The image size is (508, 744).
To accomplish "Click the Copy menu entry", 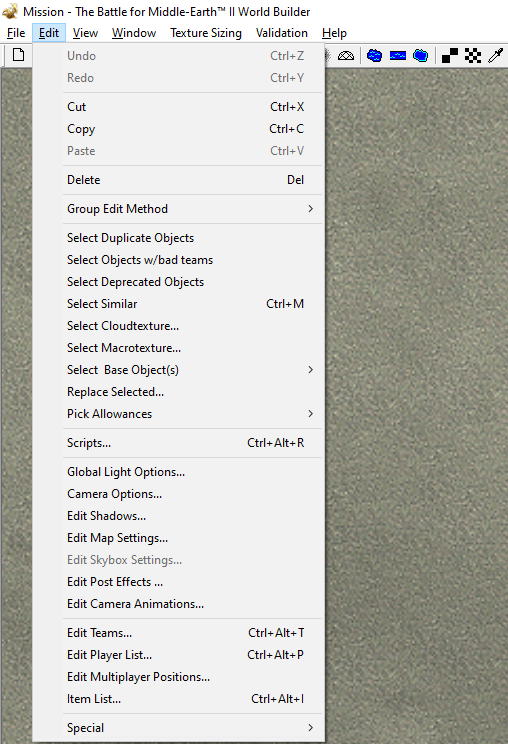I will [x=192, y=129].
